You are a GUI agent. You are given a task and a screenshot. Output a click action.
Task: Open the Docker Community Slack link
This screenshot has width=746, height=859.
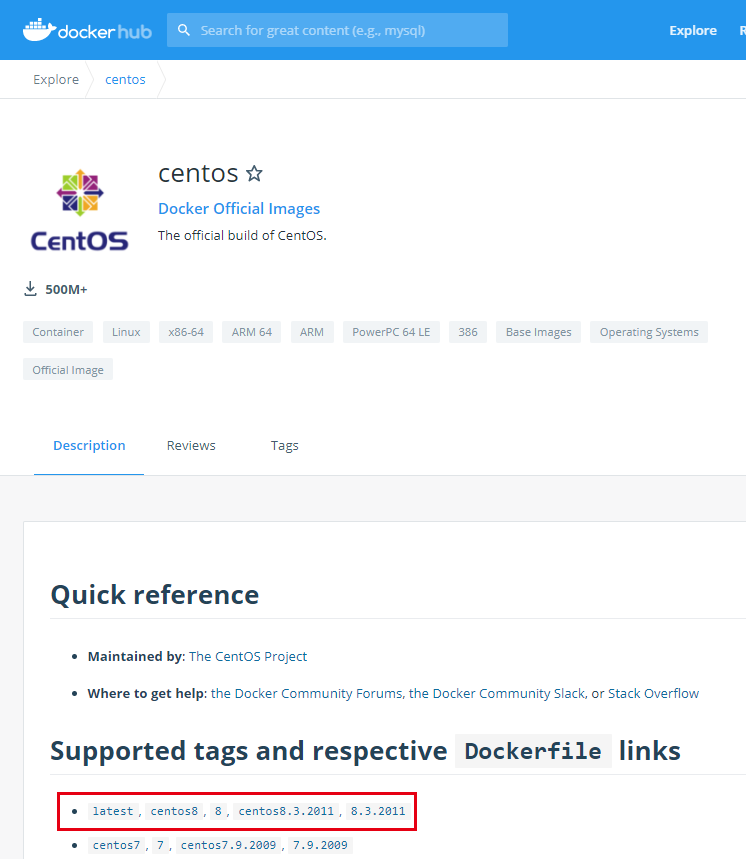point(497,694)
